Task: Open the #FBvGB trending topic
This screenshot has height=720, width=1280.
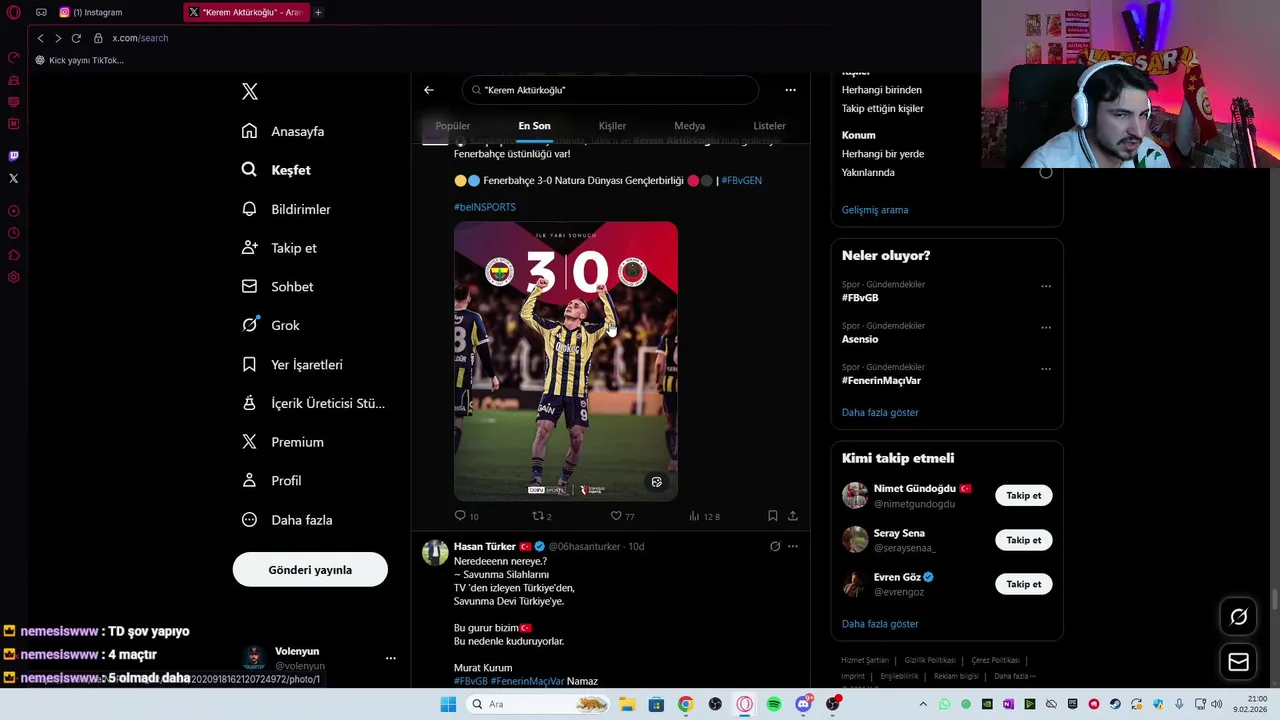Action: coord(860,298)
